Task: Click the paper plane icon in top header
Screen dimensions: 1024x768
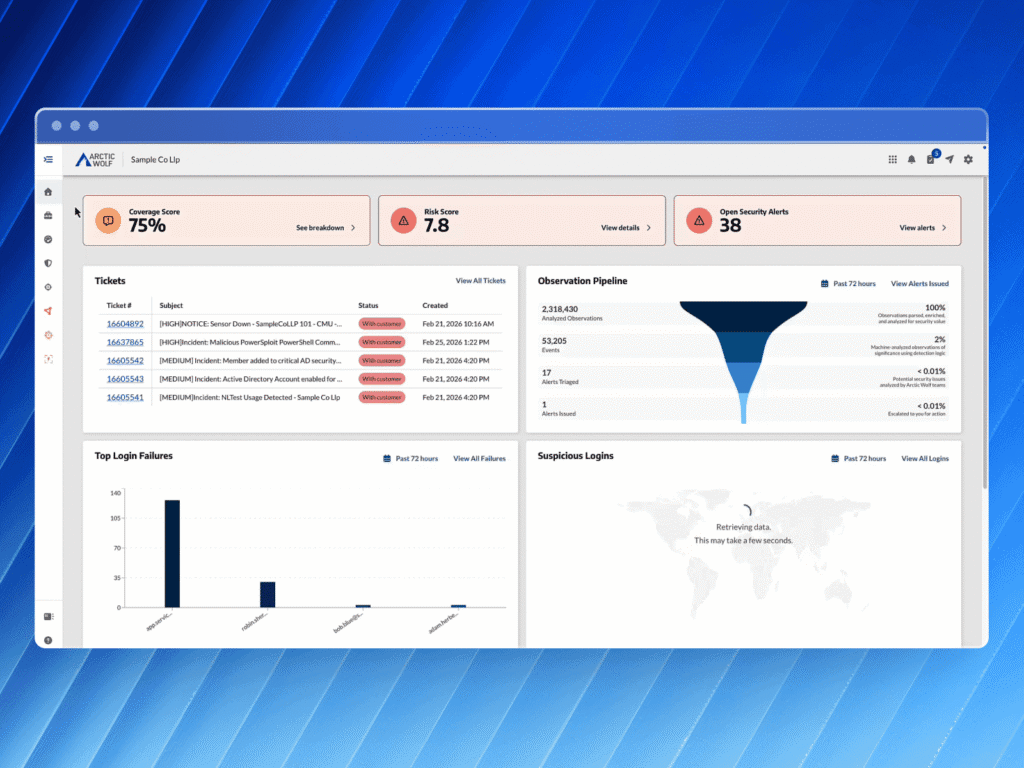Action: pos(950,159)
